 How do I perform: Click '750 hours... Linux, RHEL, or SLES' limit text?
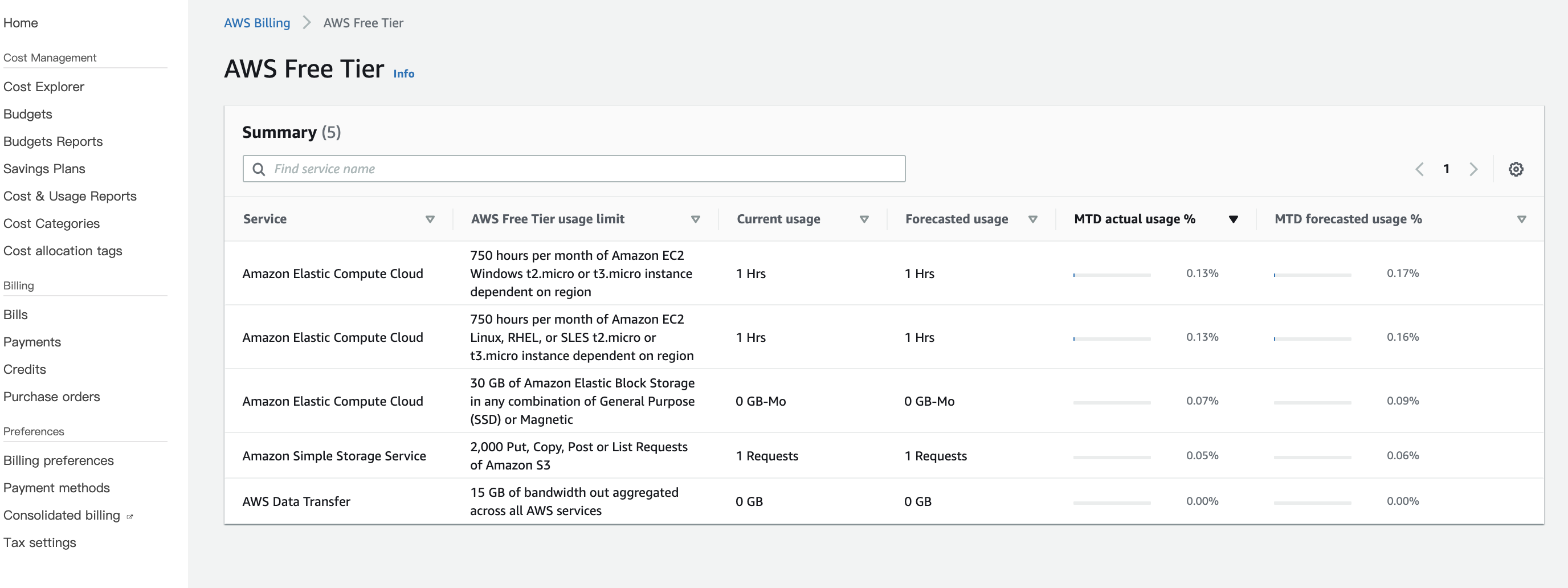pyautogui.click(x=582, y=338)
